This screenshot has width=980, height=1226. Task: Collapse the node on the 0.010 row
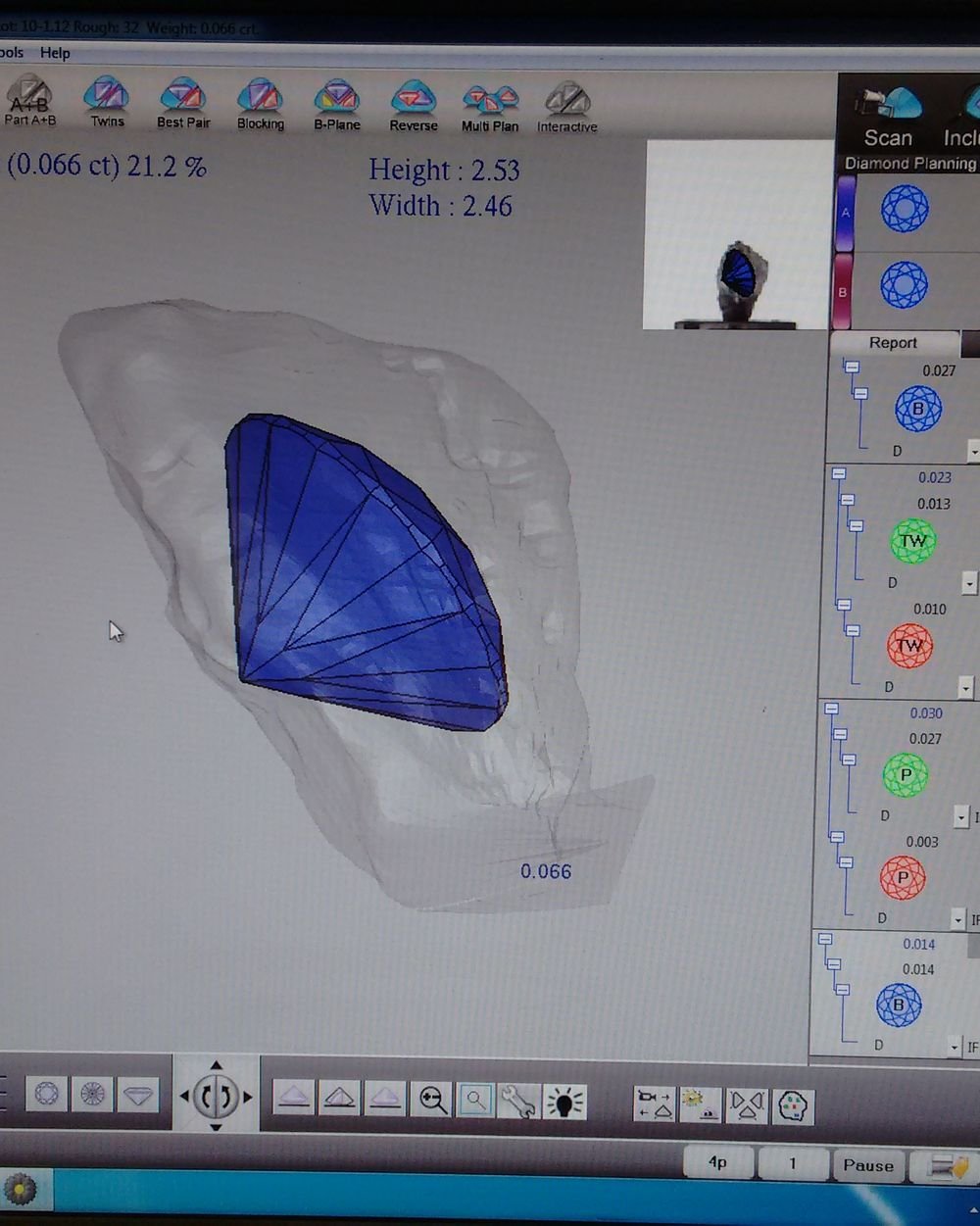pyautogui.click(x=844, y=606)
